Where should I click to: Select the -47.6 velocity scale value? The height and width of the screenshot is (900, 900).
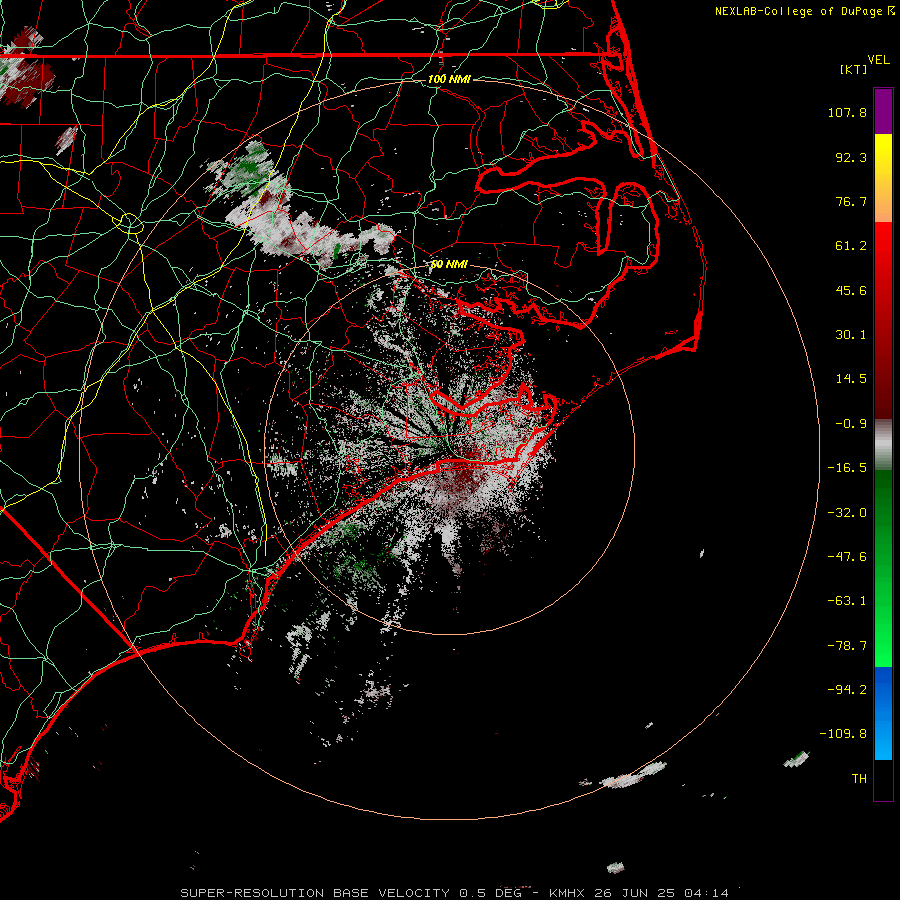(847, 557)
